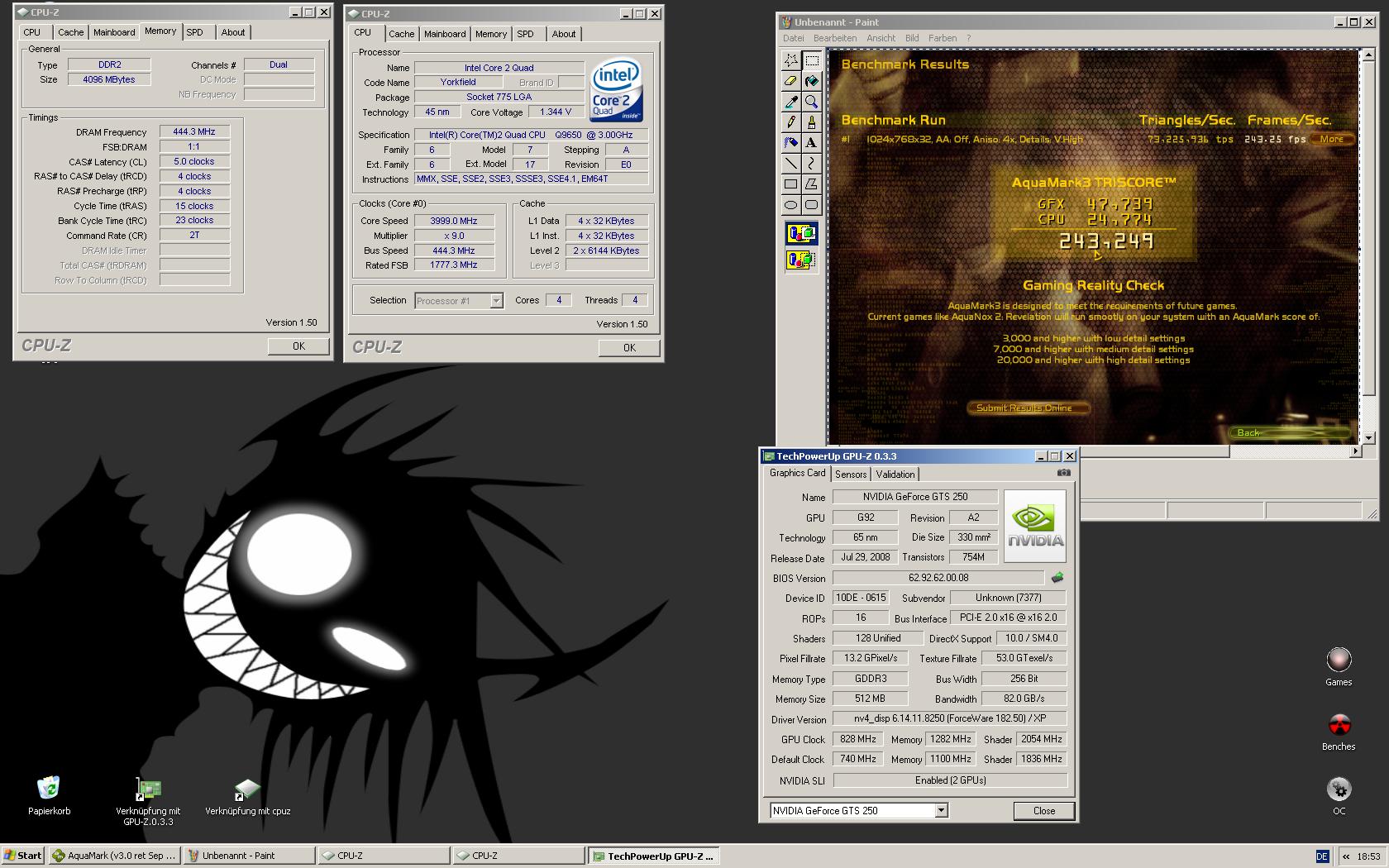Select the Brush tool in Paint

coord(812,122)
